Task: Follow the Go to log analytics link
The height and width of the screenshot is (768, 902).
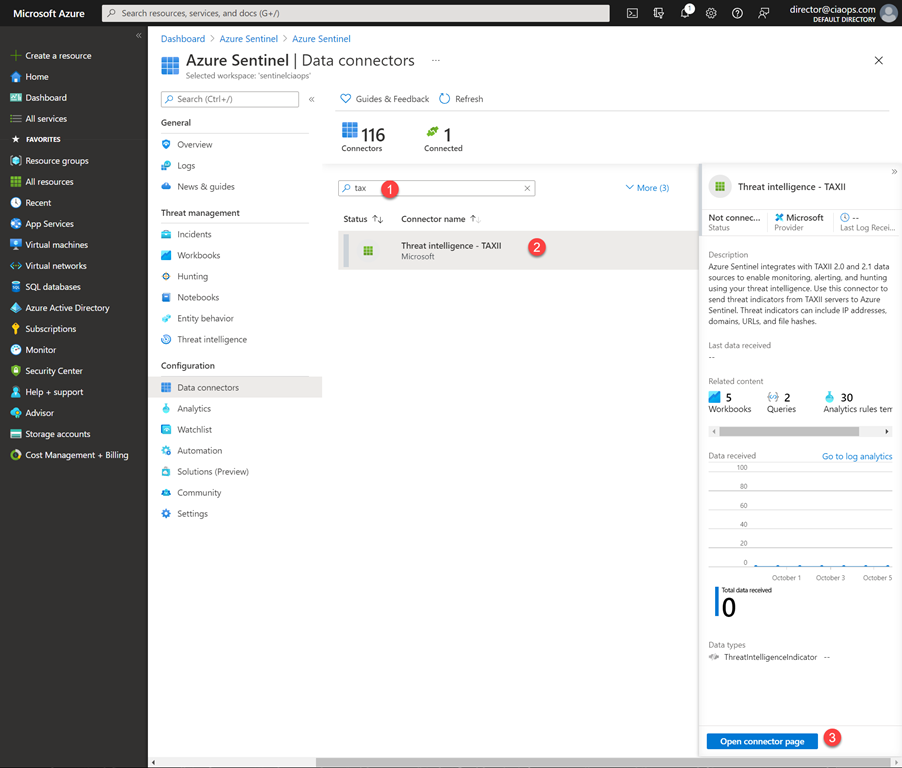Action: tap(856, 456)
